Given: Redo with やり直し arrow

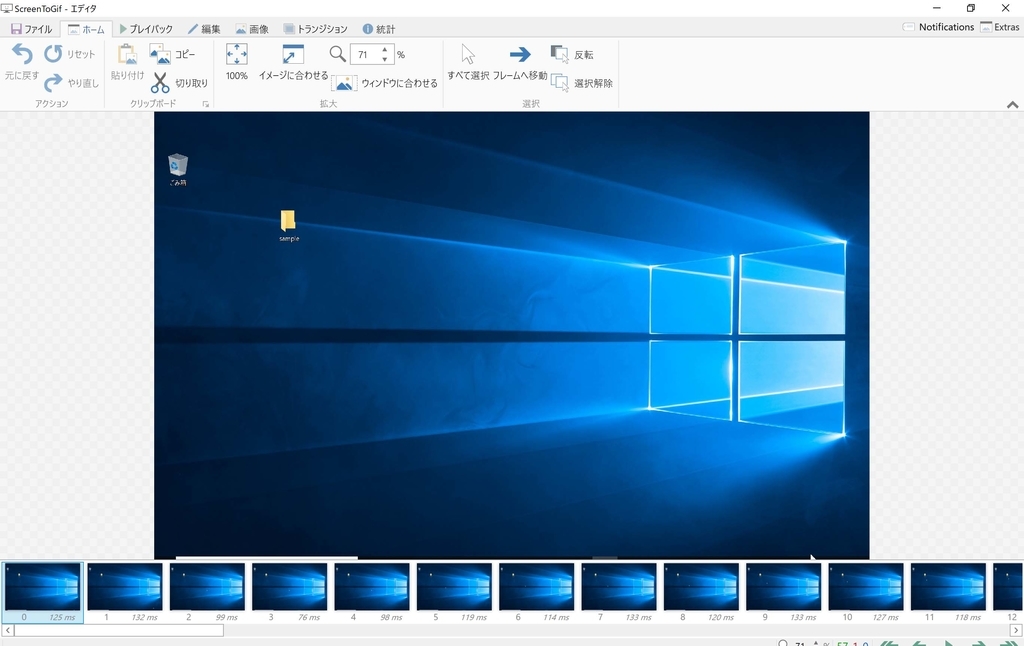Looking at the screenshot, I should 53,82.
